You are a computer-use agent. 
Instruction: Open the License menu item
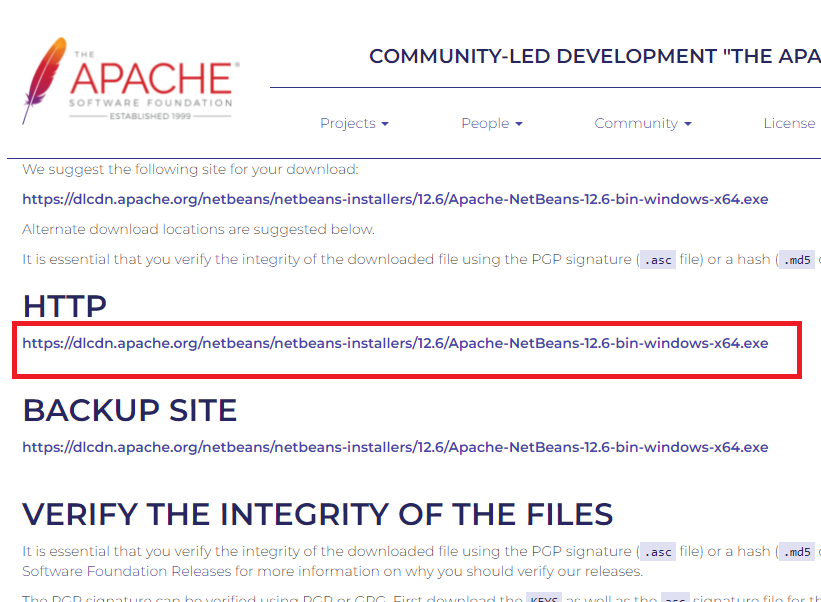click(x=789, y=124)
